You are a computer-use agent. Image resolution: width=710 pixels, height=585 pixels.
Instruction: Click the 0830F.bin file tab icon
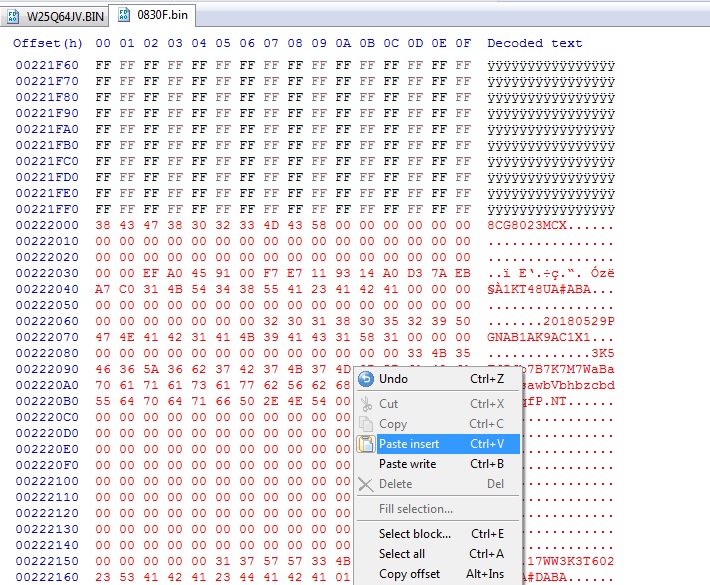(x=124, y=15)
